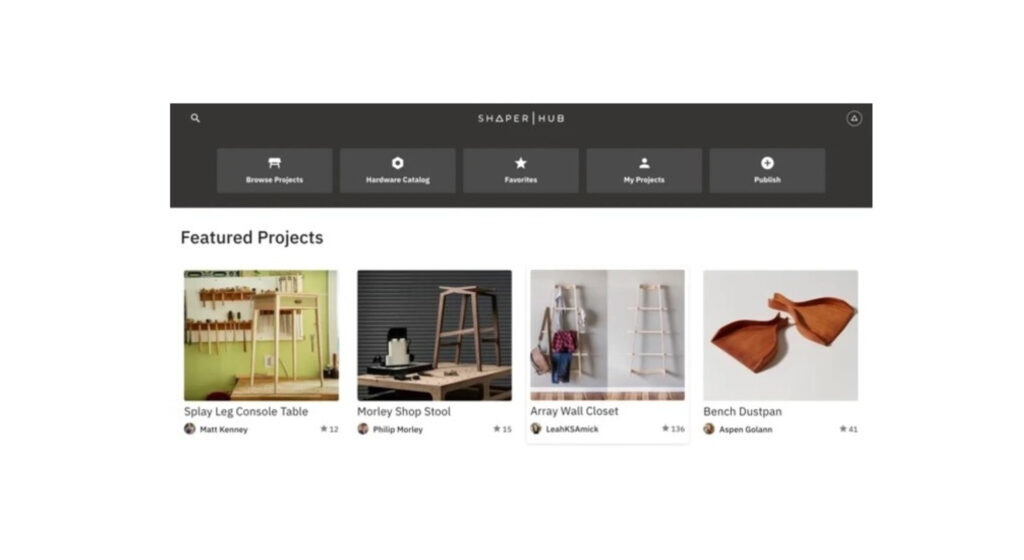Viewport: 1024px width, 560px height.
Task: Click Aspen Golann's avatar icon
Action: click(709, 429)
